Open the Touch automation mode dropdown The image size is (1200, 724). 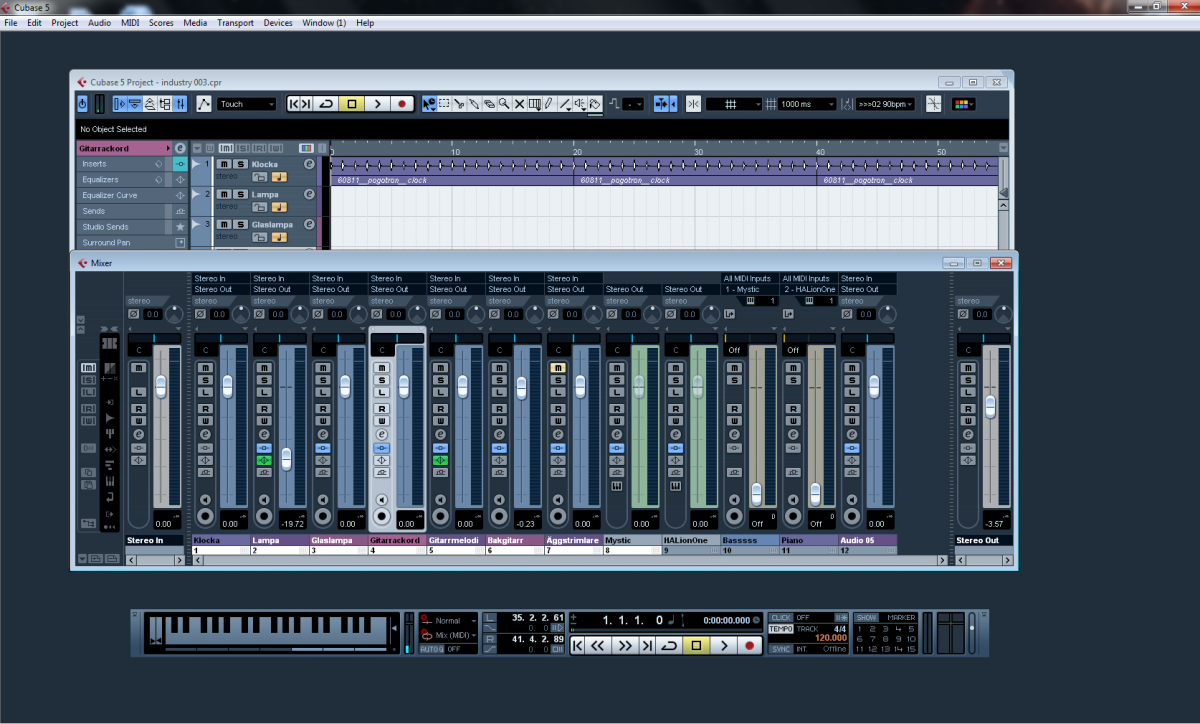pyautogui.click(x=247, y=104)
